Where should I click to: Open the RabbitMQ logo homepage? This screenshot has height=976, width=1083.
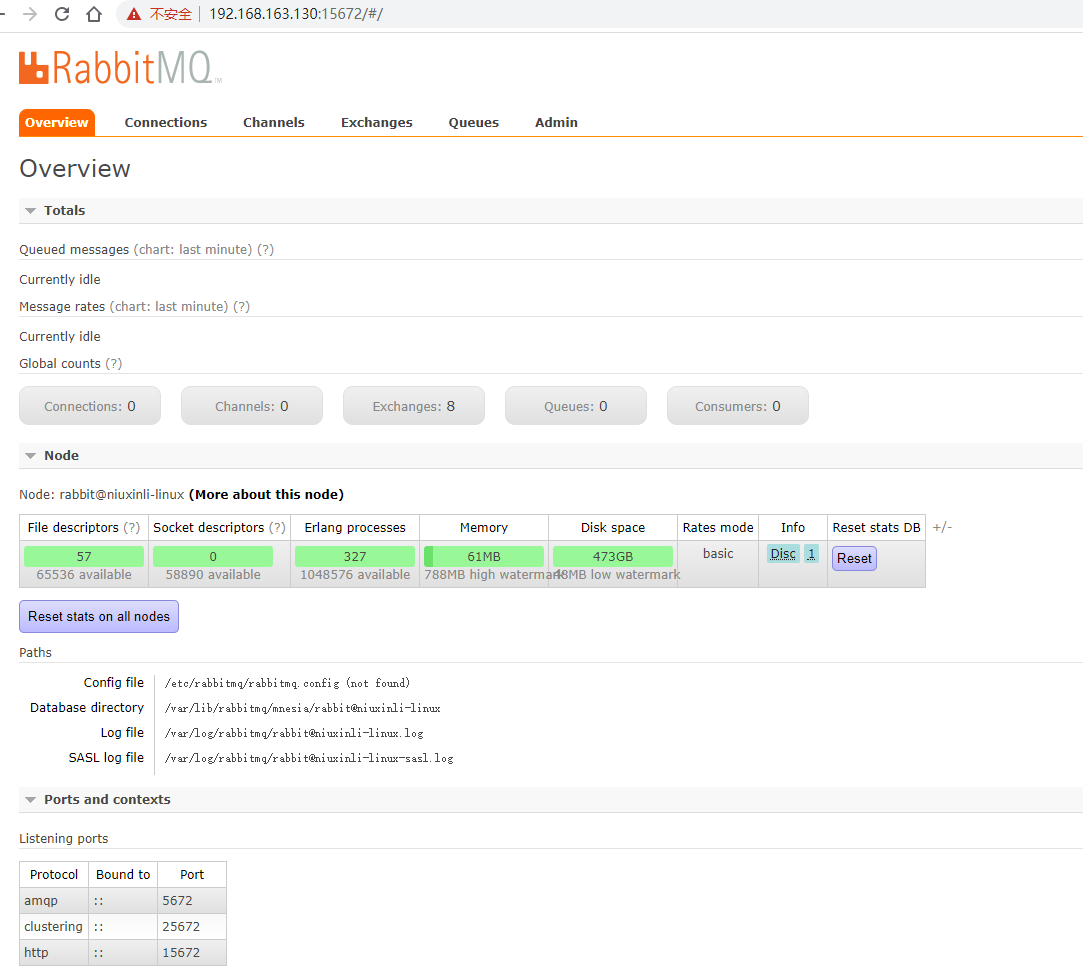coord(120,68)
